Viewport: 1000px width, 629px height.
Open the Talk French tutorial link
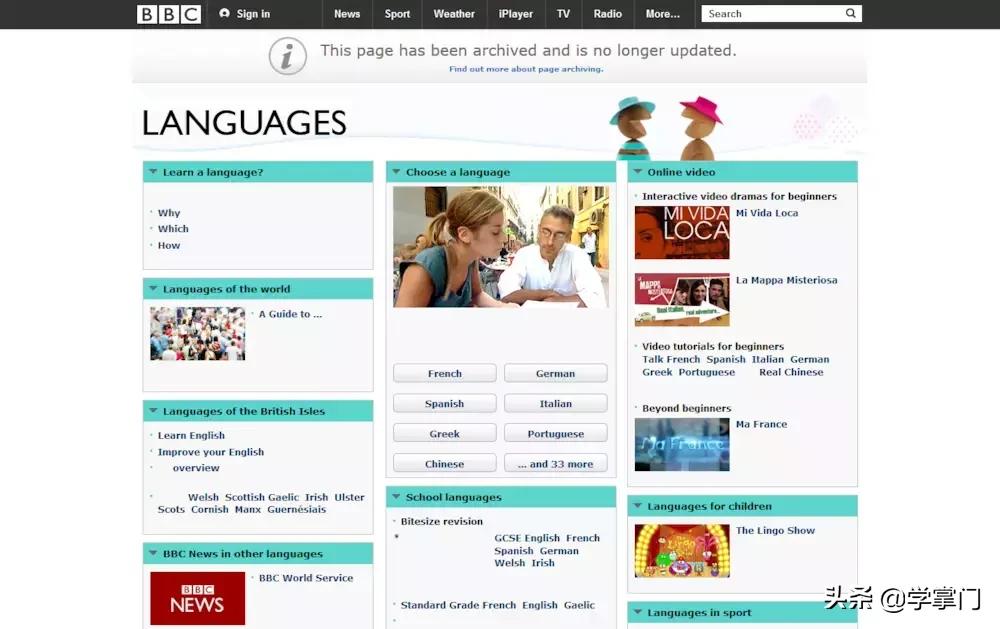tap(671, 359)
